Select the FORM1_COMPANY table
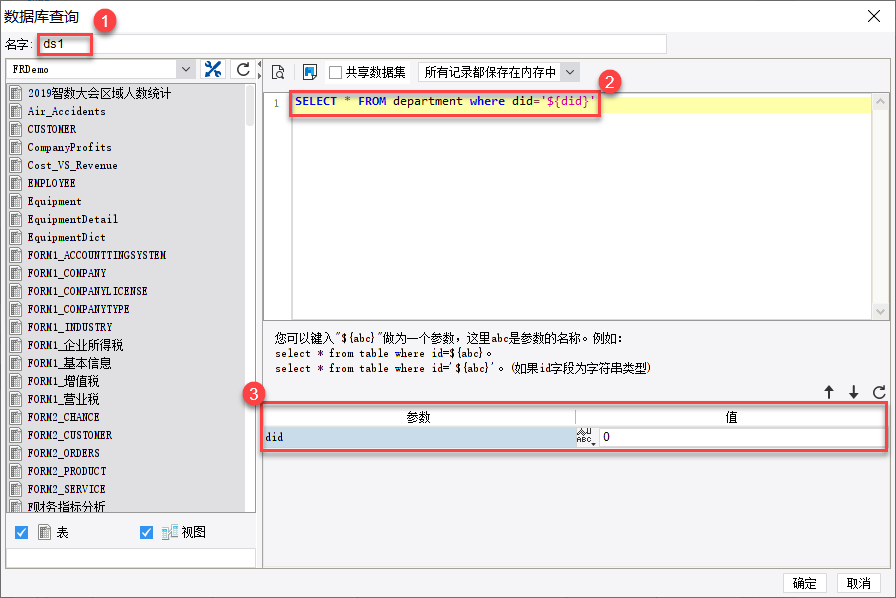Viewport: 896px width, 598px height. 67,273
